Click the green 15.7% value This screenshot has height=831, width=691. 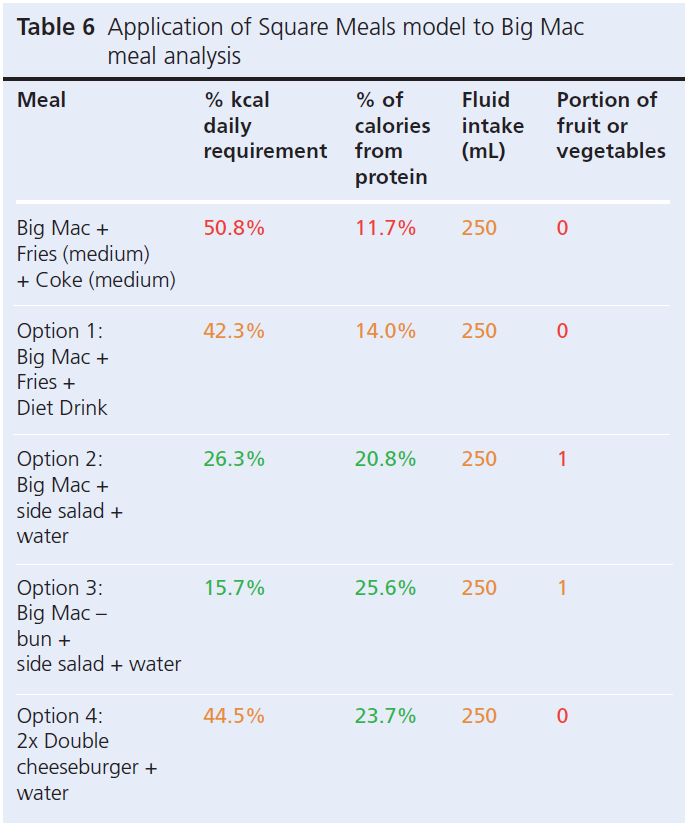tap(234, 588)
